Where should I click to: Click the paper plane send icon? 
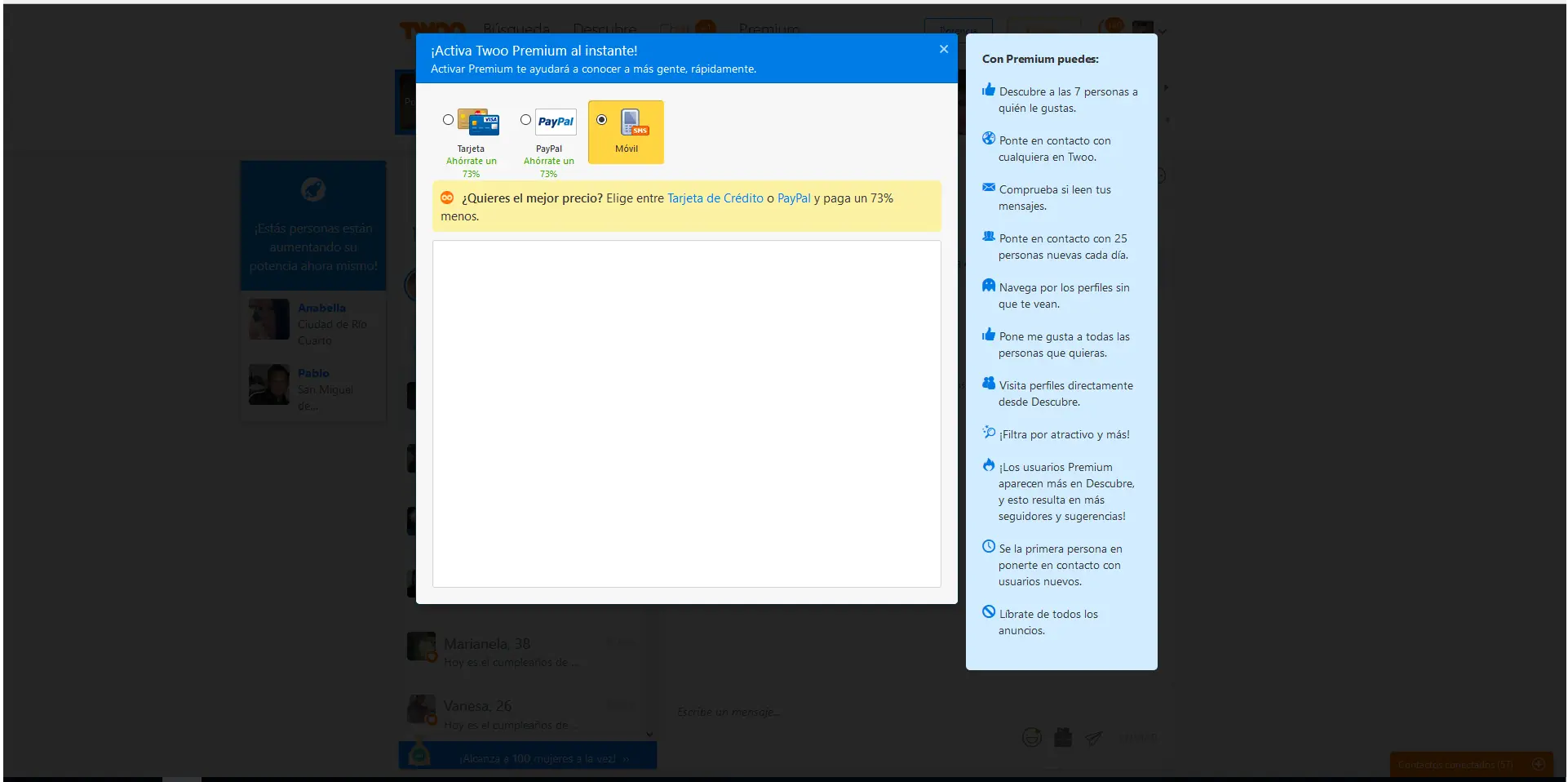coord(1094,738)
